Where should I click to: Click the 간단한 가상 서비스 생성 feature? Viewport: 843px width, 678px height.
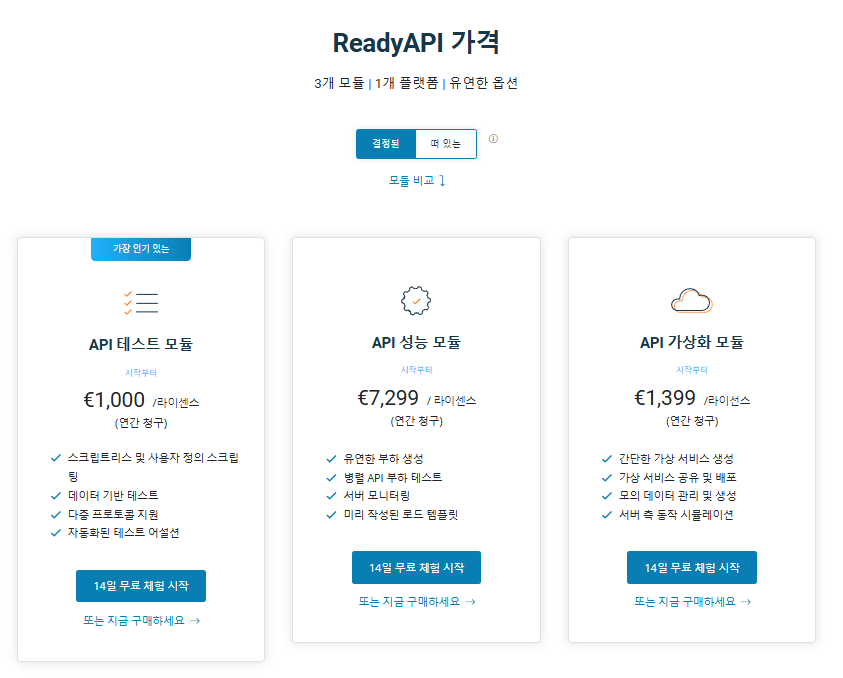(676, 459)
